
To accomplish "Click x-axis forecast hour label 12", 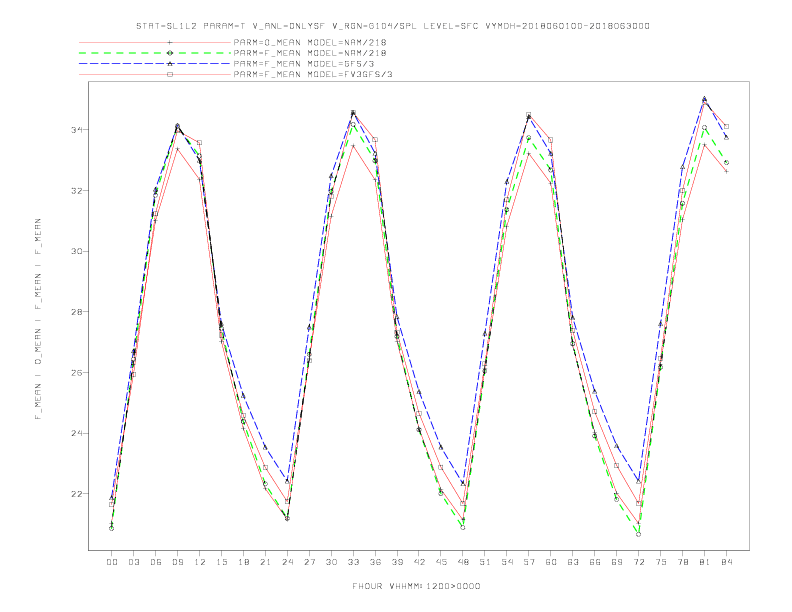I will [x=200, y=562].
